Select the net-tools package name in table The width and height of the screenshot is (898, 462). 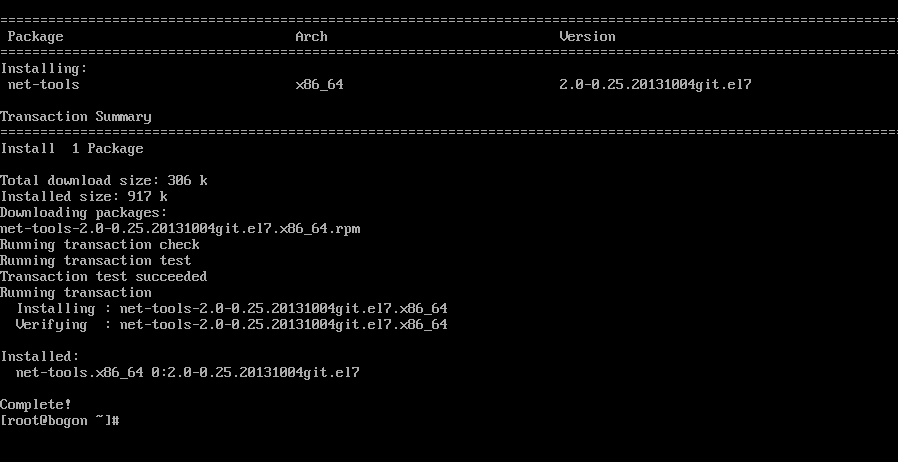click(43, 85)
